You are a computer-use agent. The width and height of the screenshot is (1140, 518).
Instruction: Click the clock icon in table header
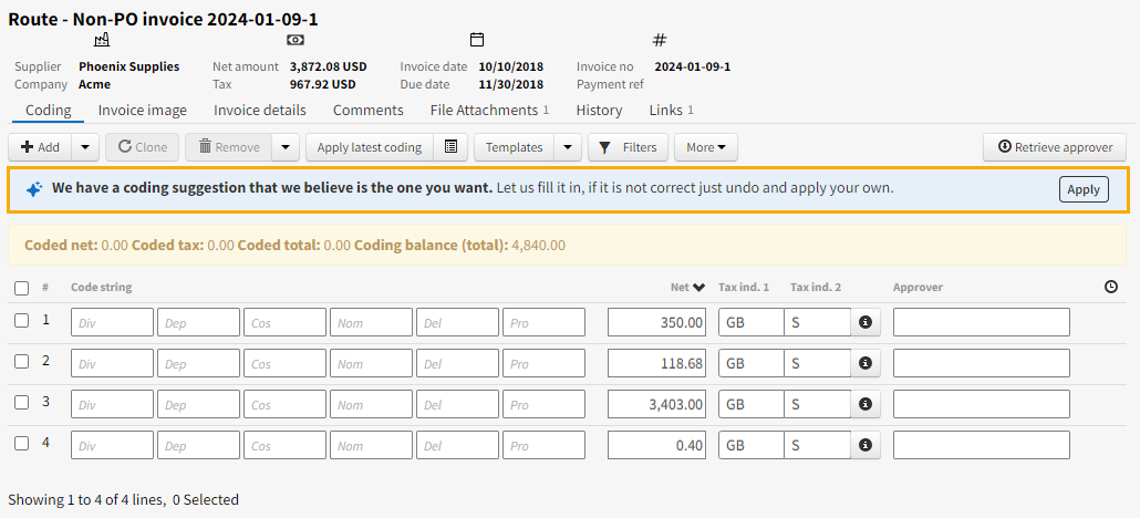pos(1111,287)
